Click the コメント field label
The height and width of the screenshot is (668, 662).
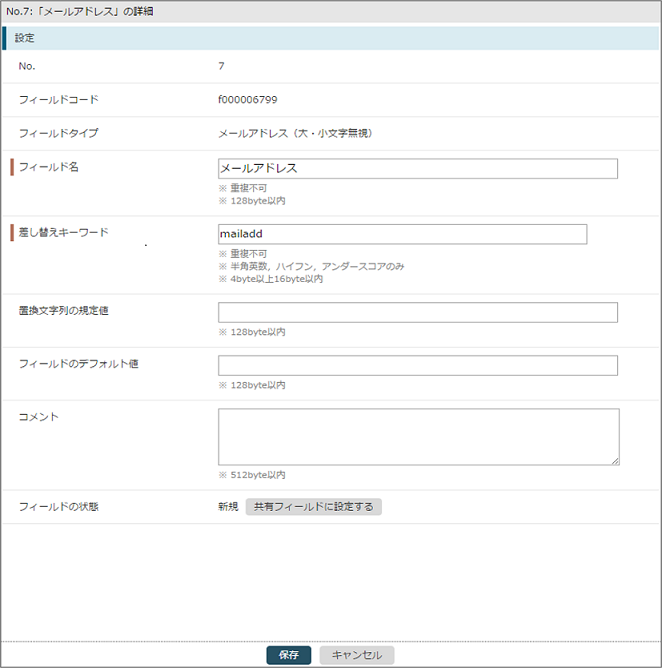38,417
